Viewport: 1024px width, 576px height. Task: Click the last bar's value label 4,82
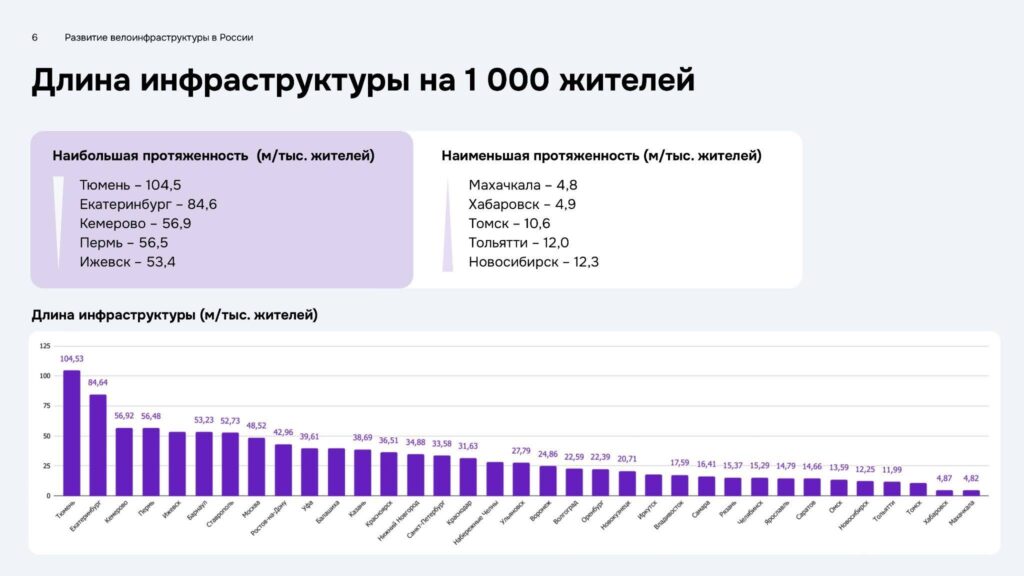pyautogui.click(x=970, y=478)
